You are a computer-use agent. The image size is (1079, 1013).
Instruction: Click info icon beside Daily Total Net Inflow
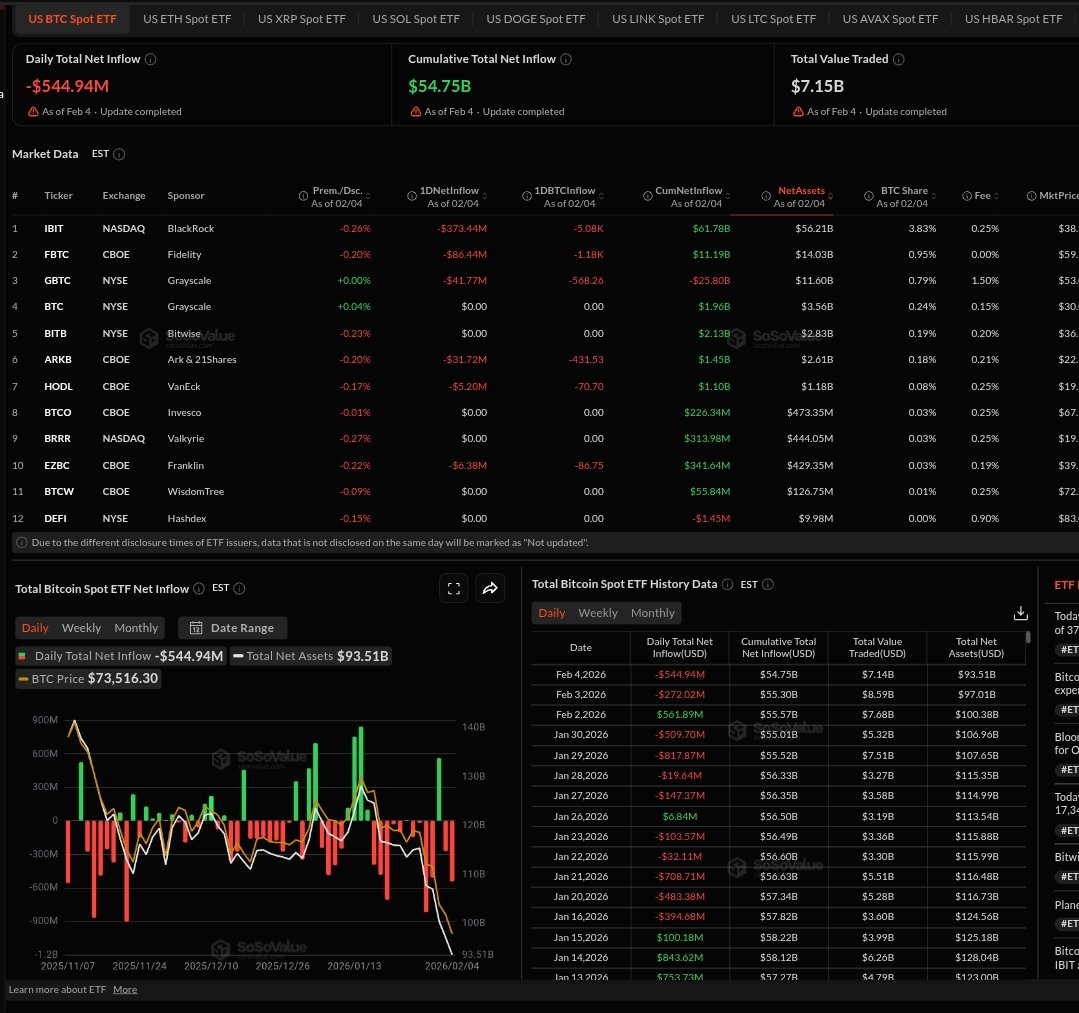[x=151, y=59]
